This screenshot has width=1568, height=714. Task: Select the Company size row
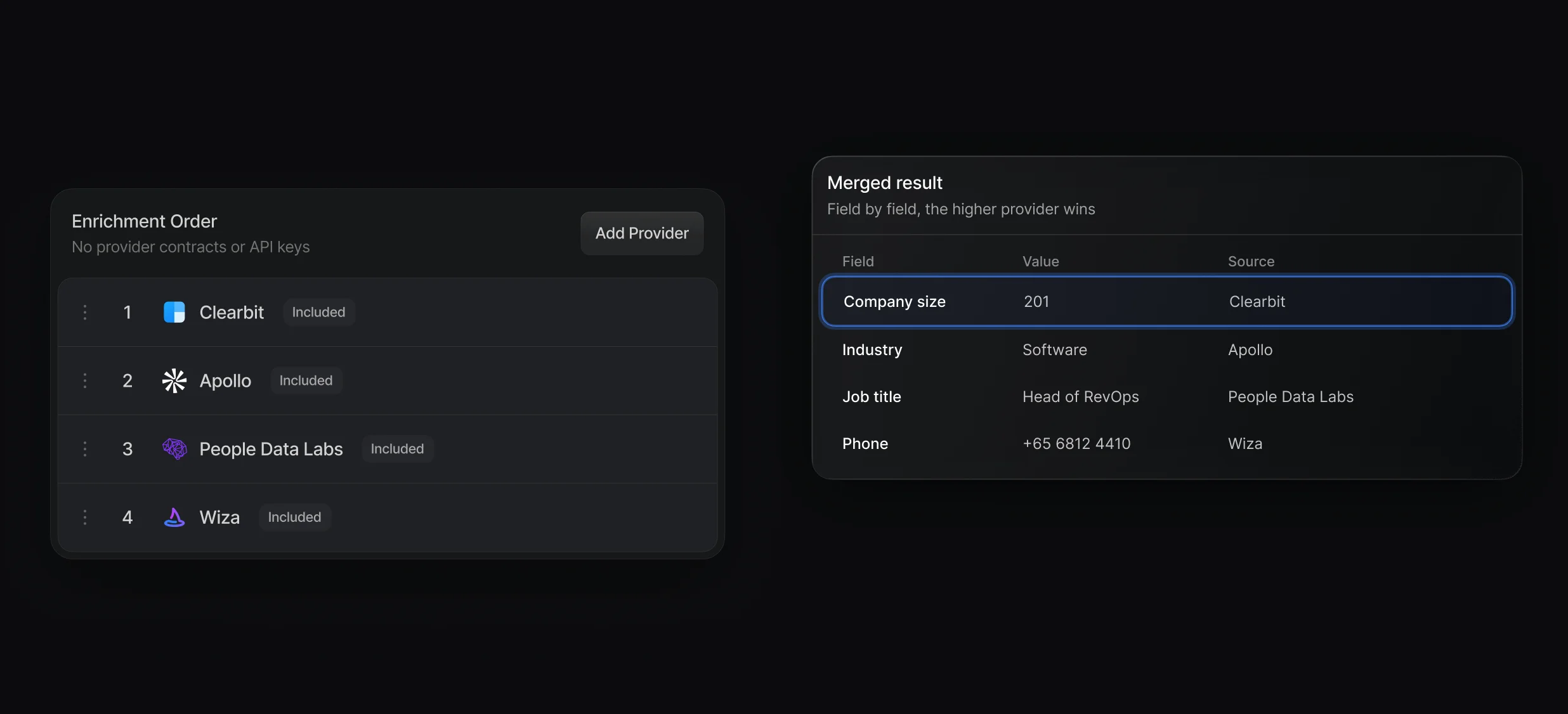point(1166,301)
